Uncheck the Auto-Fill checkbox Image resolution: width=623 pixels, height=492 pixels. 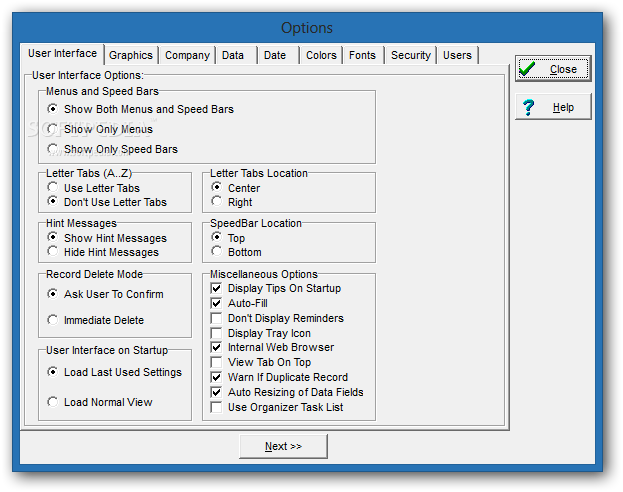217,303
